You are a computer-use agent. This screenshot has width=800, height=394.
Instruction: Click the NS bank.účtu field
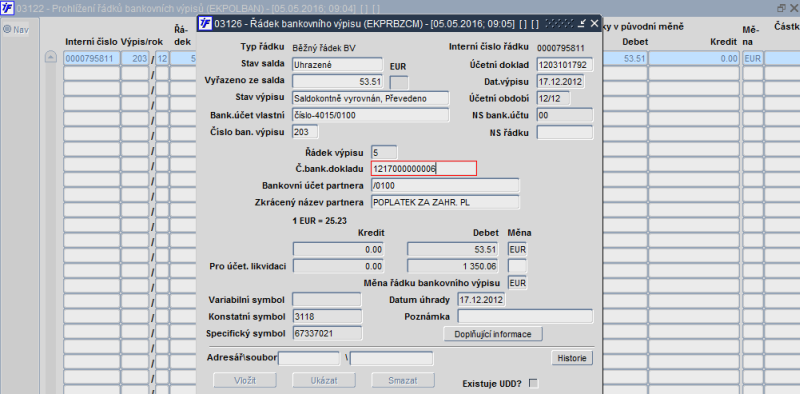pos(565,115)
